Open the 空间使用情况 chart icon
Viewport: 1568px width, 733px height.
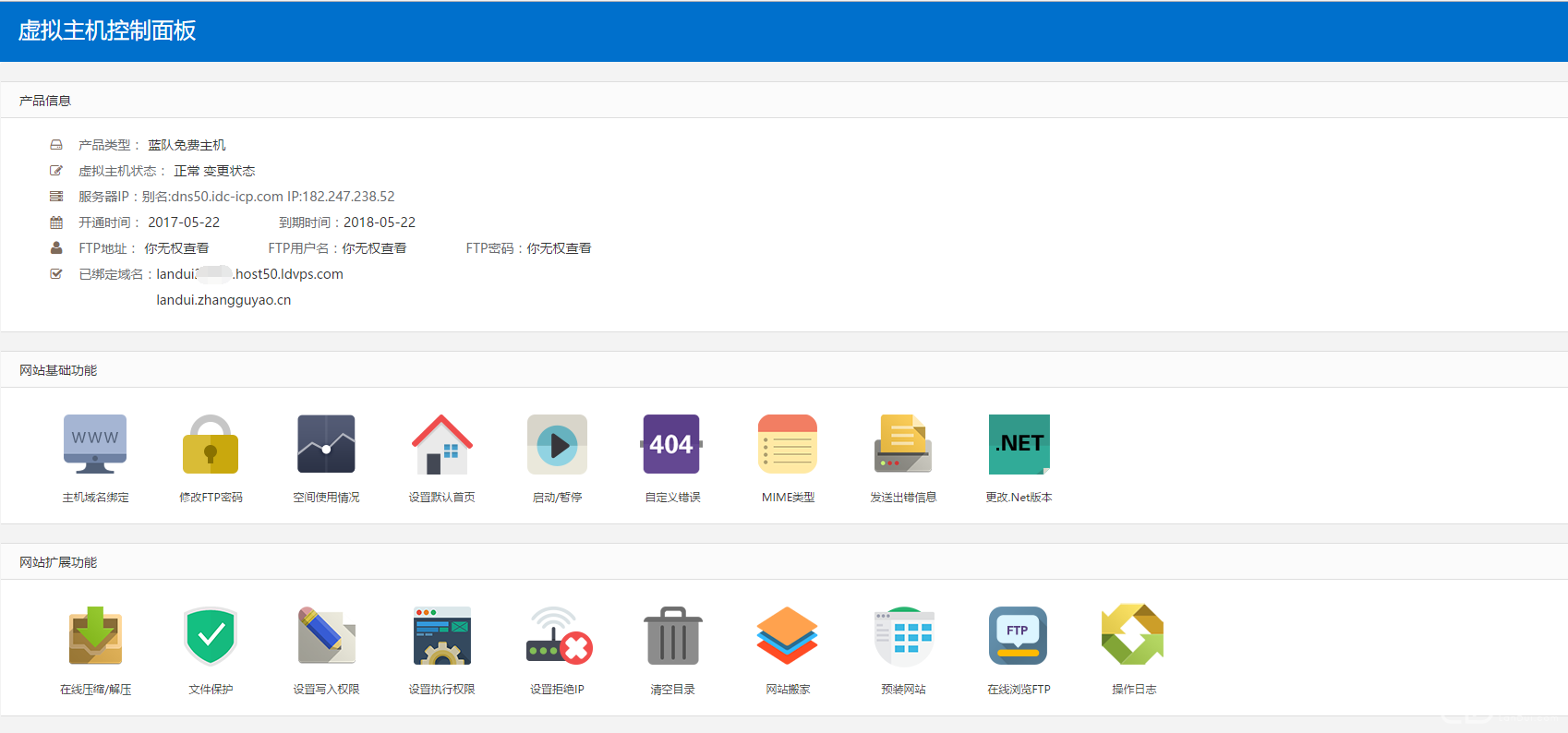(326, 444)
